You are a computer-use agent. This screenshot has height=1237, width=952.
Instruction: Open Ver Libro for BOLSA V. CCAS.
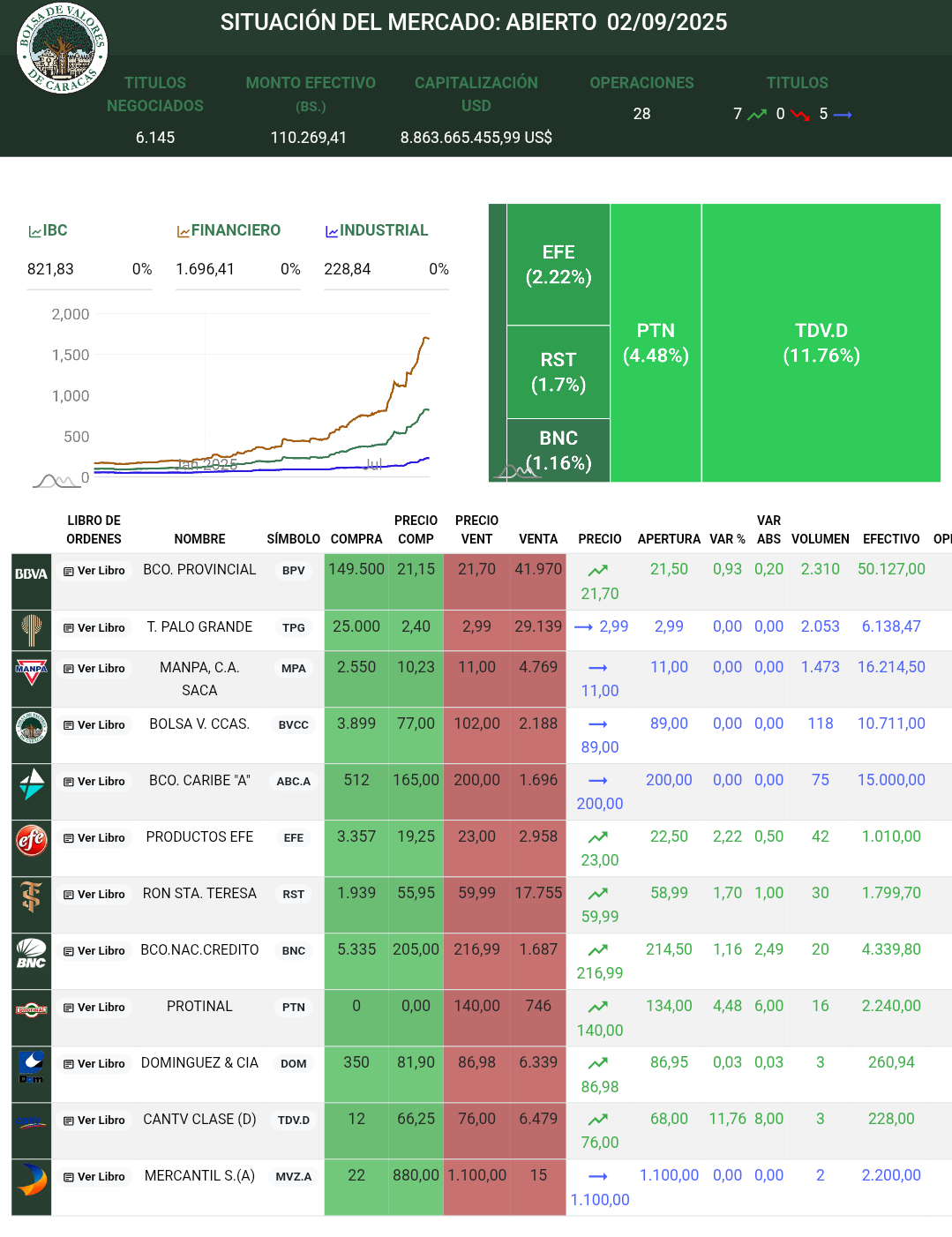(94, 725)
